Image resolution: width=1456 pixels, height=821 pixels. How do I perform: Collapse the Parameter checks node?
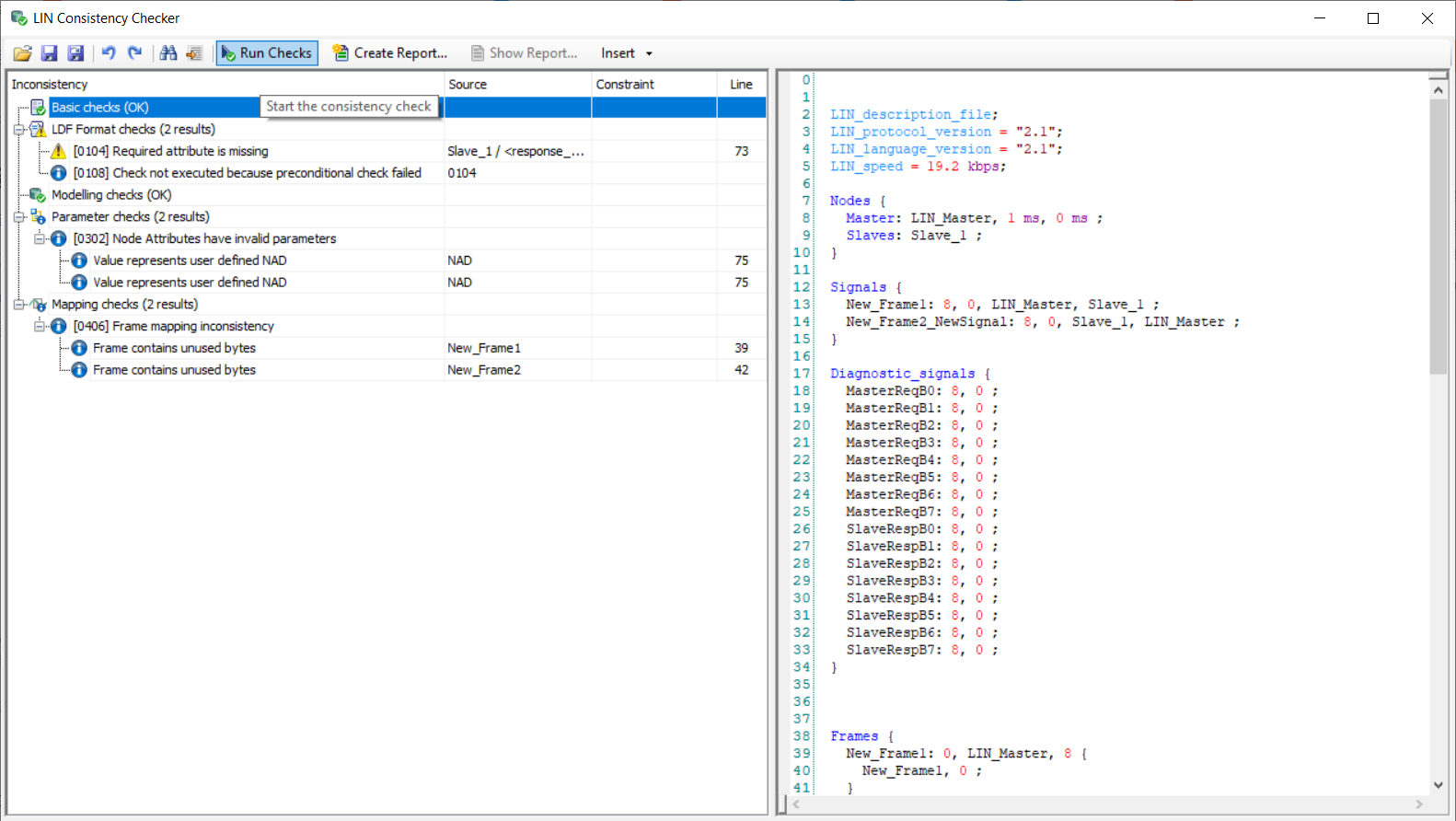coord(18,217)
